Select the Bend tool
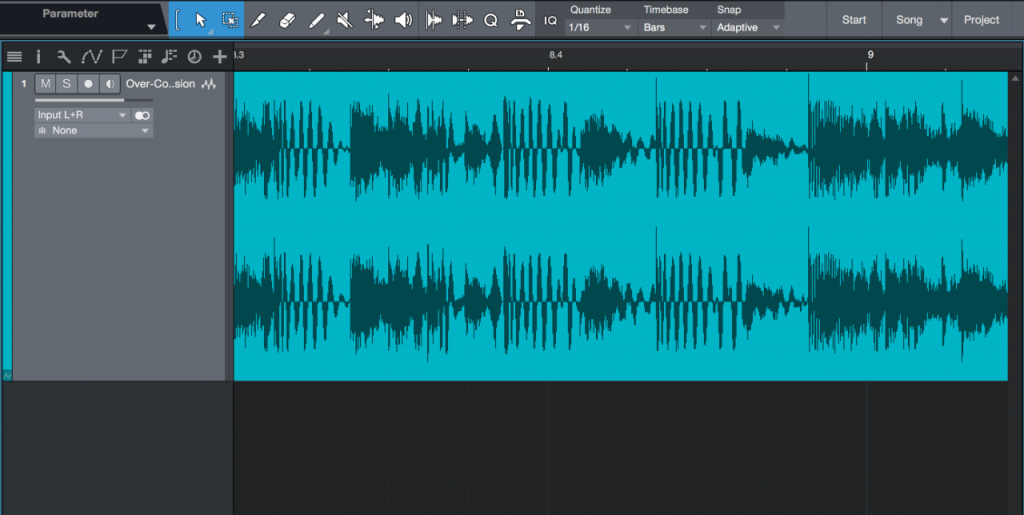This screenshot has width=1024, height=515. [374, 20]
